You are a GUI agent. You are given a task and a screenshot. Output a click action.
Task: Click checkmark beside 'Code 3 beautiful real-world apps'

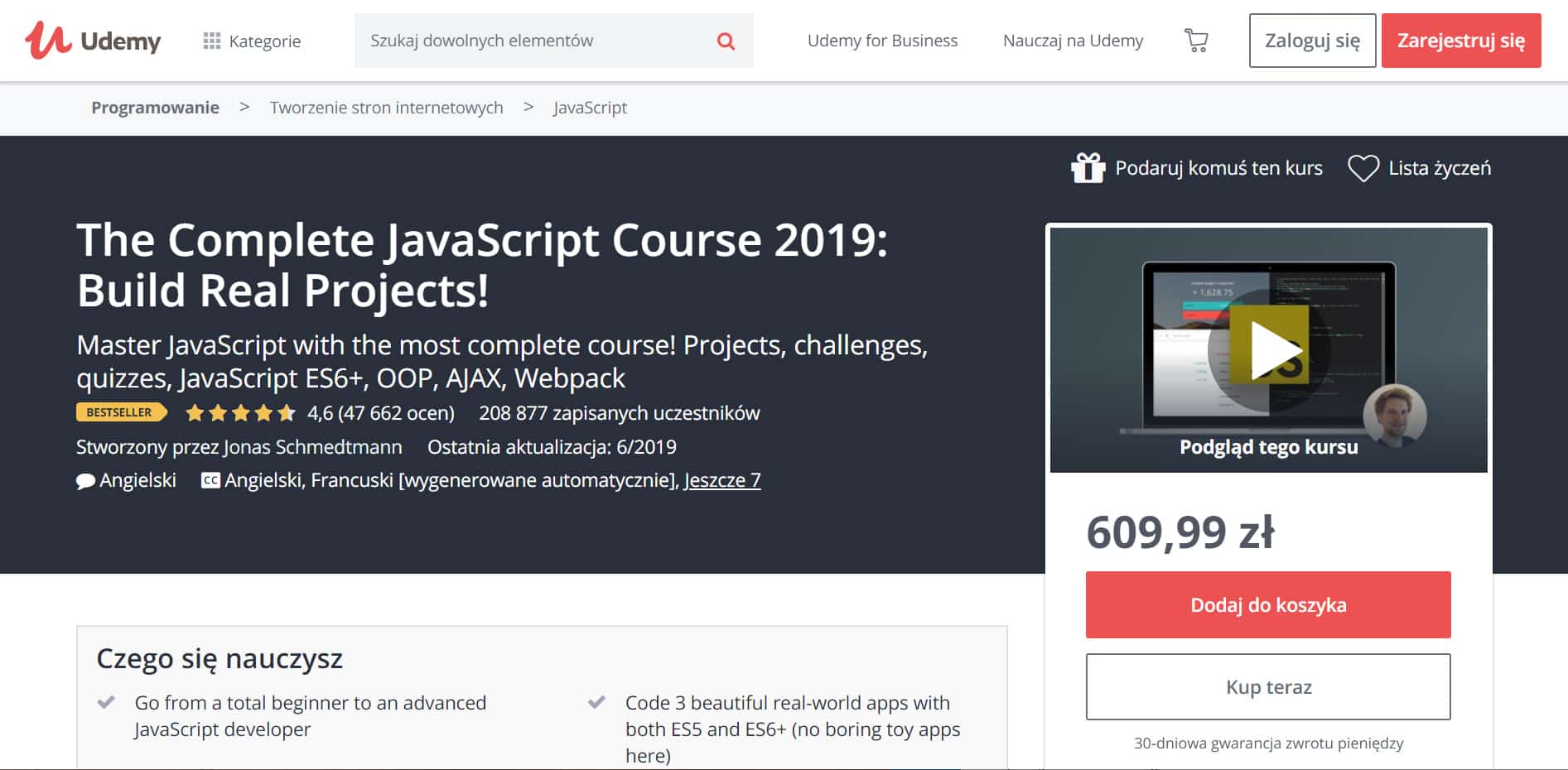(596, 703)
